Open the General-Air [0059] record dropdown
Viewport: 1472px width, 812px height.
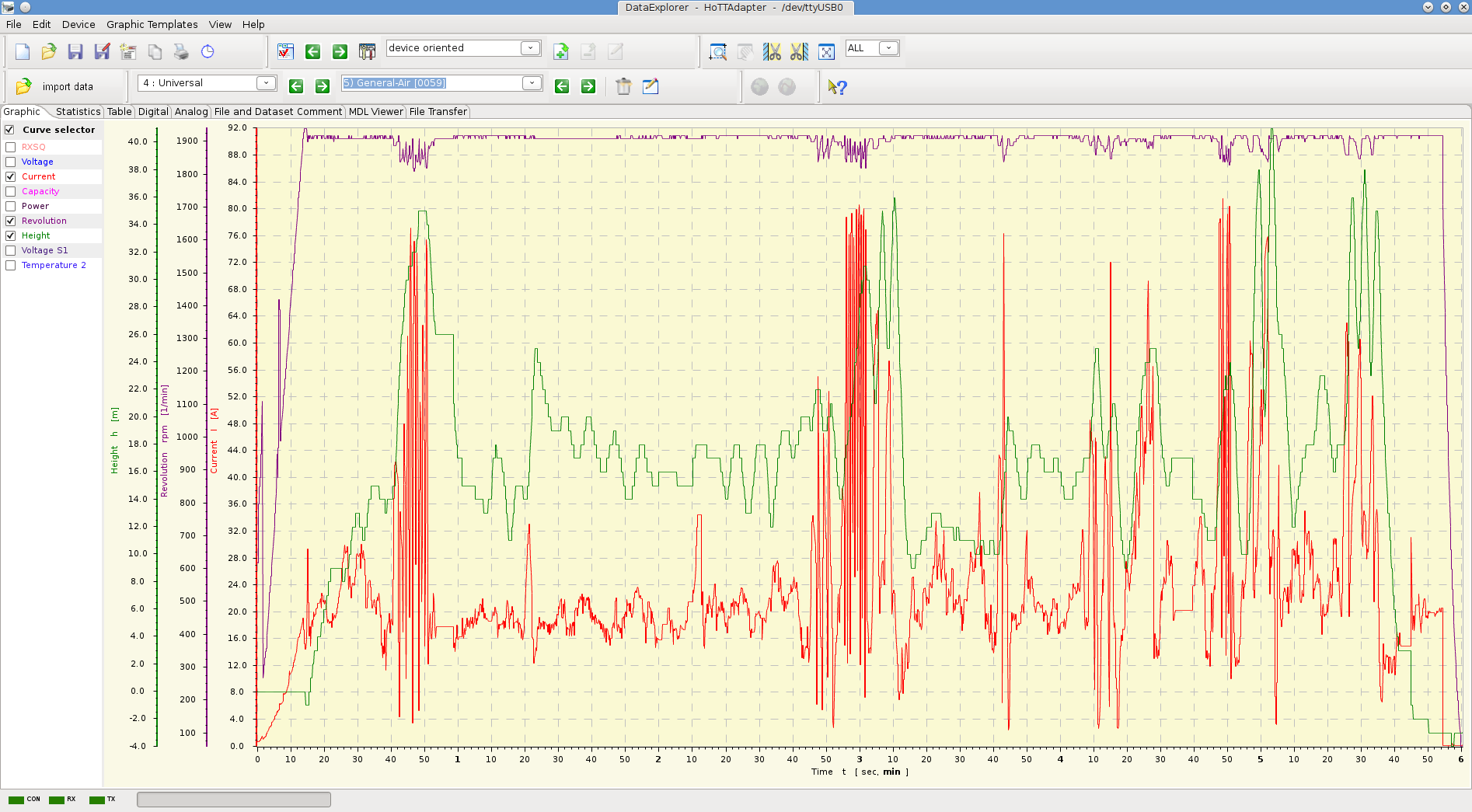pyautogui.click(x=532, y=83)
